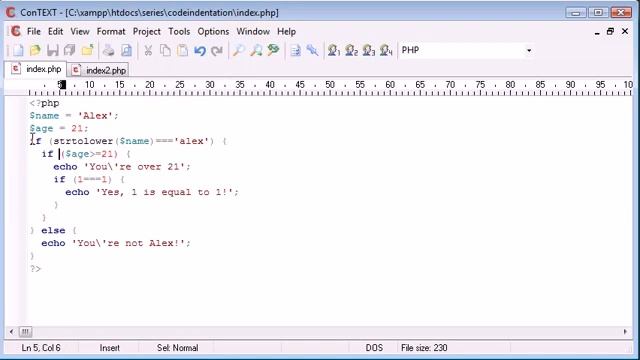
Task: Create a new file from toolbar
Action: pyautogui.click(x=18, y=50)
